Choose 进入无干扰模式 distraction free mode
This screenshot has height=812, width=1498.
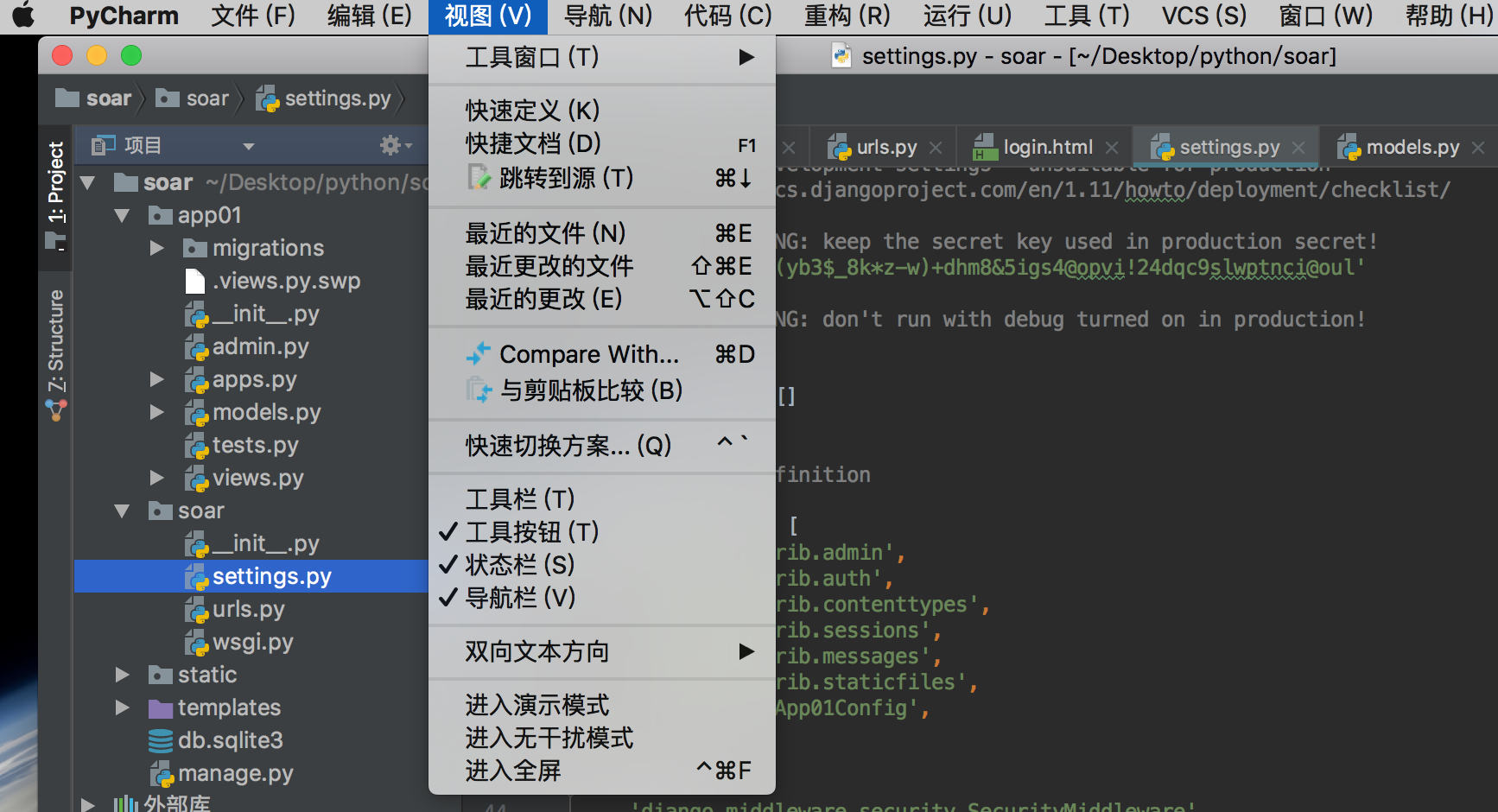[602, 738]
